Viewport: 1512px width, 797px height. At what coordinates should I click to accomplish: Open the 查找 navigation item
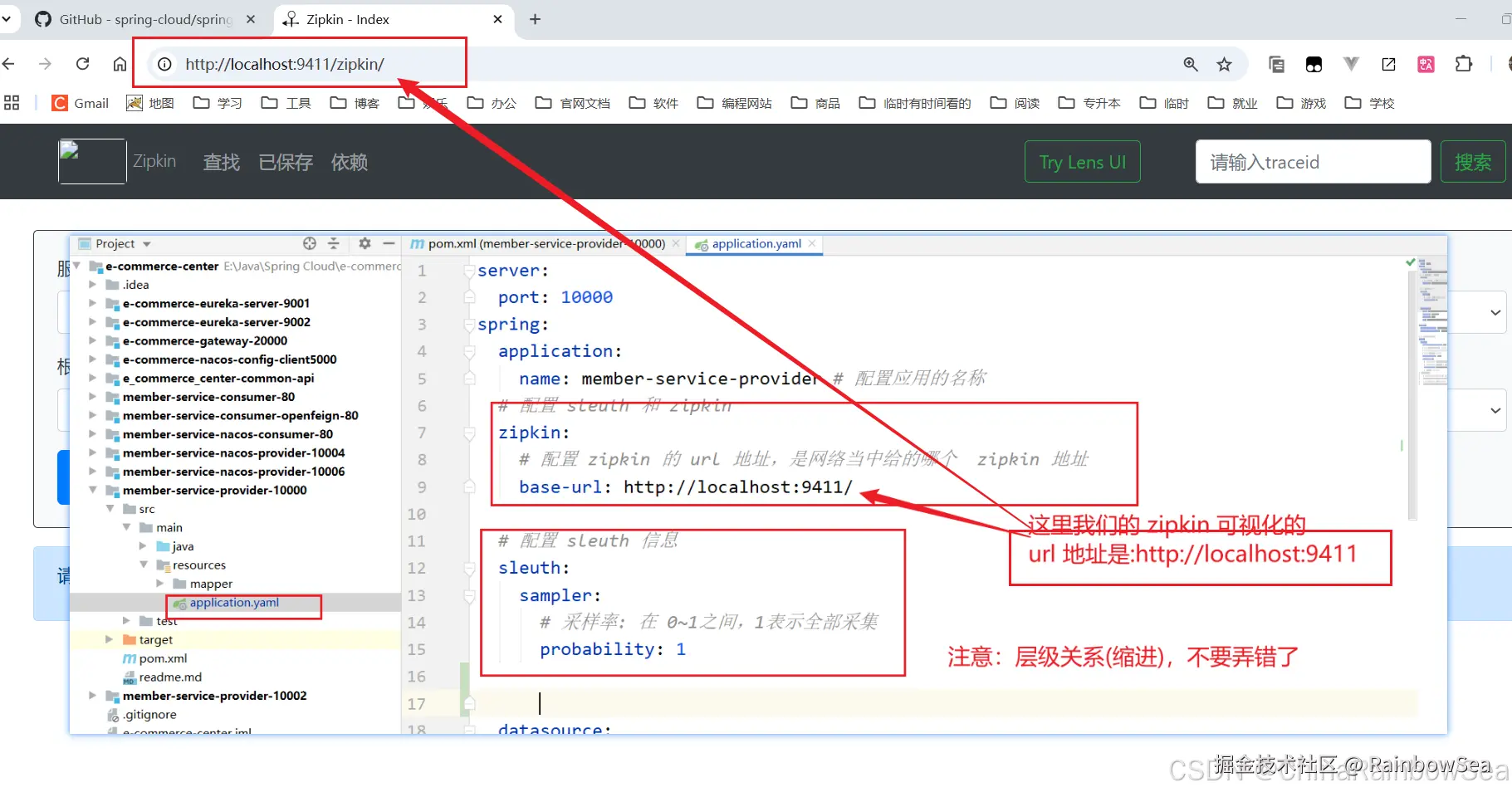(222, 162)
